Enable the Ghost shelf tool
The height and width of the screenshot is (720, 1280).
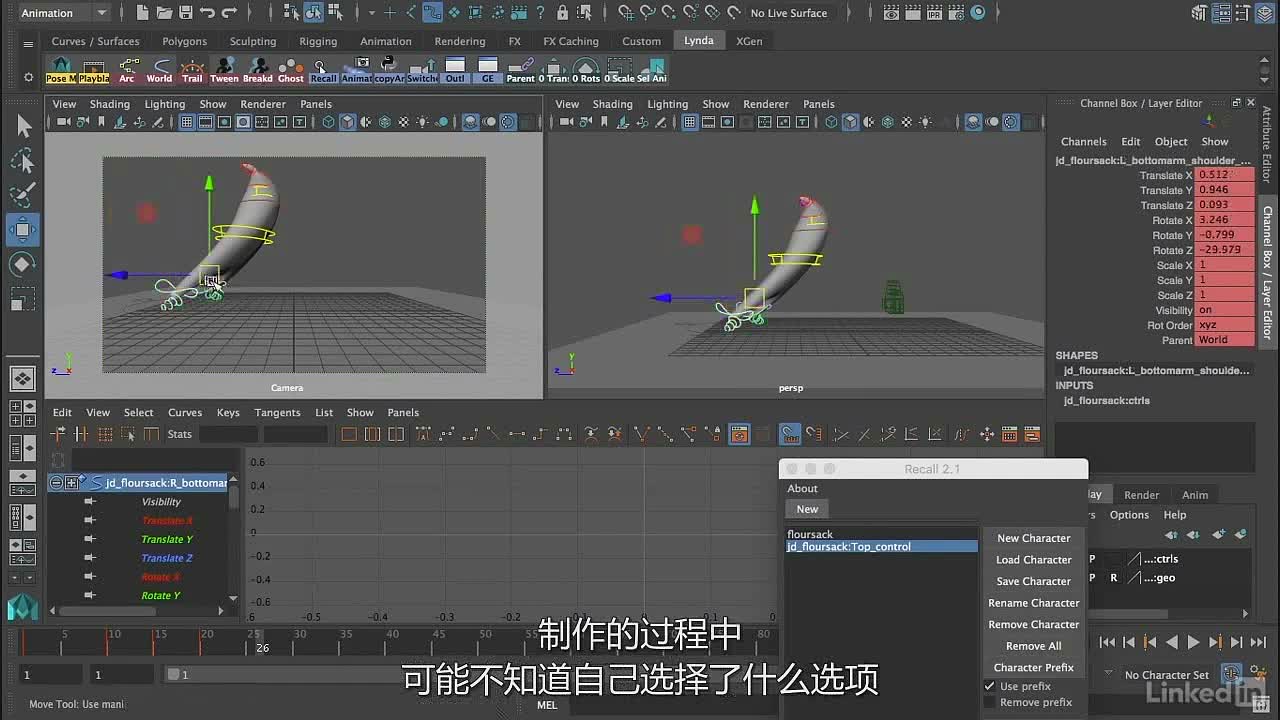pyautogui.click(x=291, y=70)
